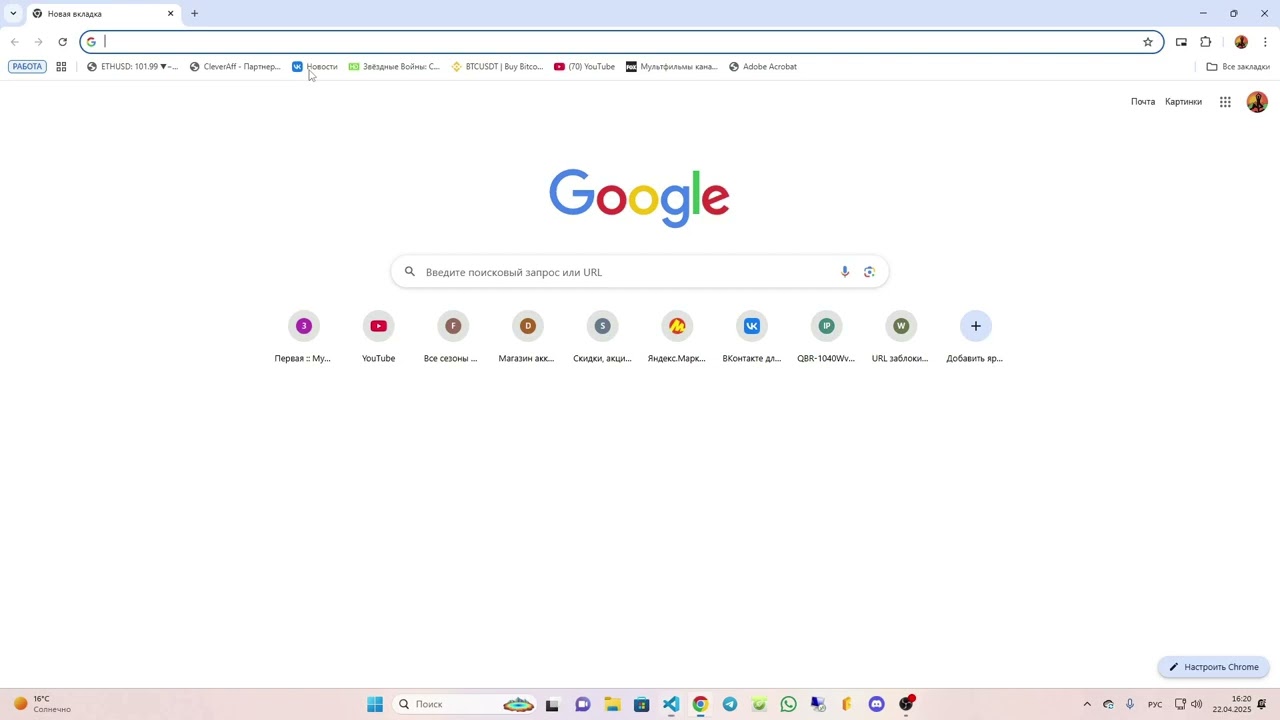The width and height of the screenshot is (1280, 720).
Task: Open a new tab with the plus button
Action: pyautogui.click(x=194, y=14)
